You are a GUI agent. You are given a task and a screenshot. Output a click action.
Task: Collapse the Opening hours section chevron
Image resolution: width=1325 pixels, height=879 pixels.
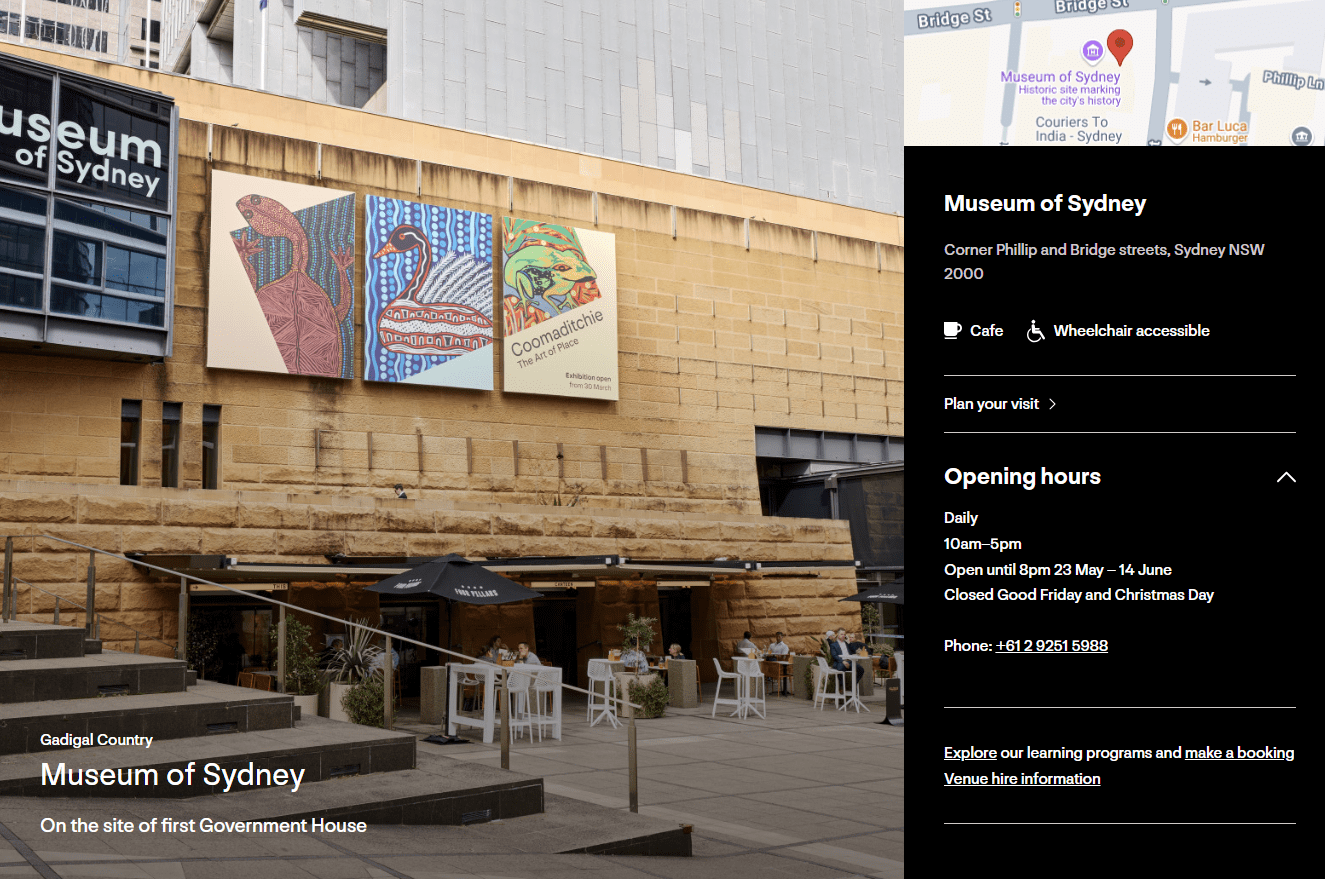click(1286, 477)
